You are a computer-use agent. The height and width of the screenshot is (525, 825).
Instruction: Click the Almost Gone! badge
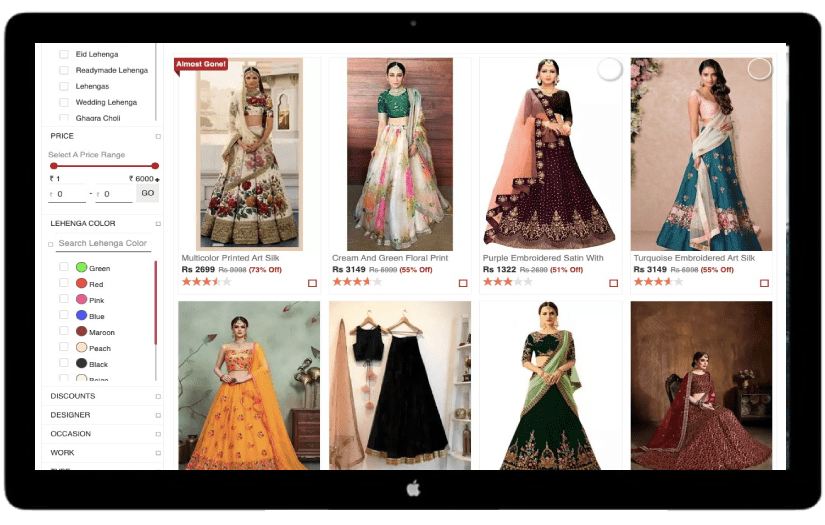[x=201, y=64]
